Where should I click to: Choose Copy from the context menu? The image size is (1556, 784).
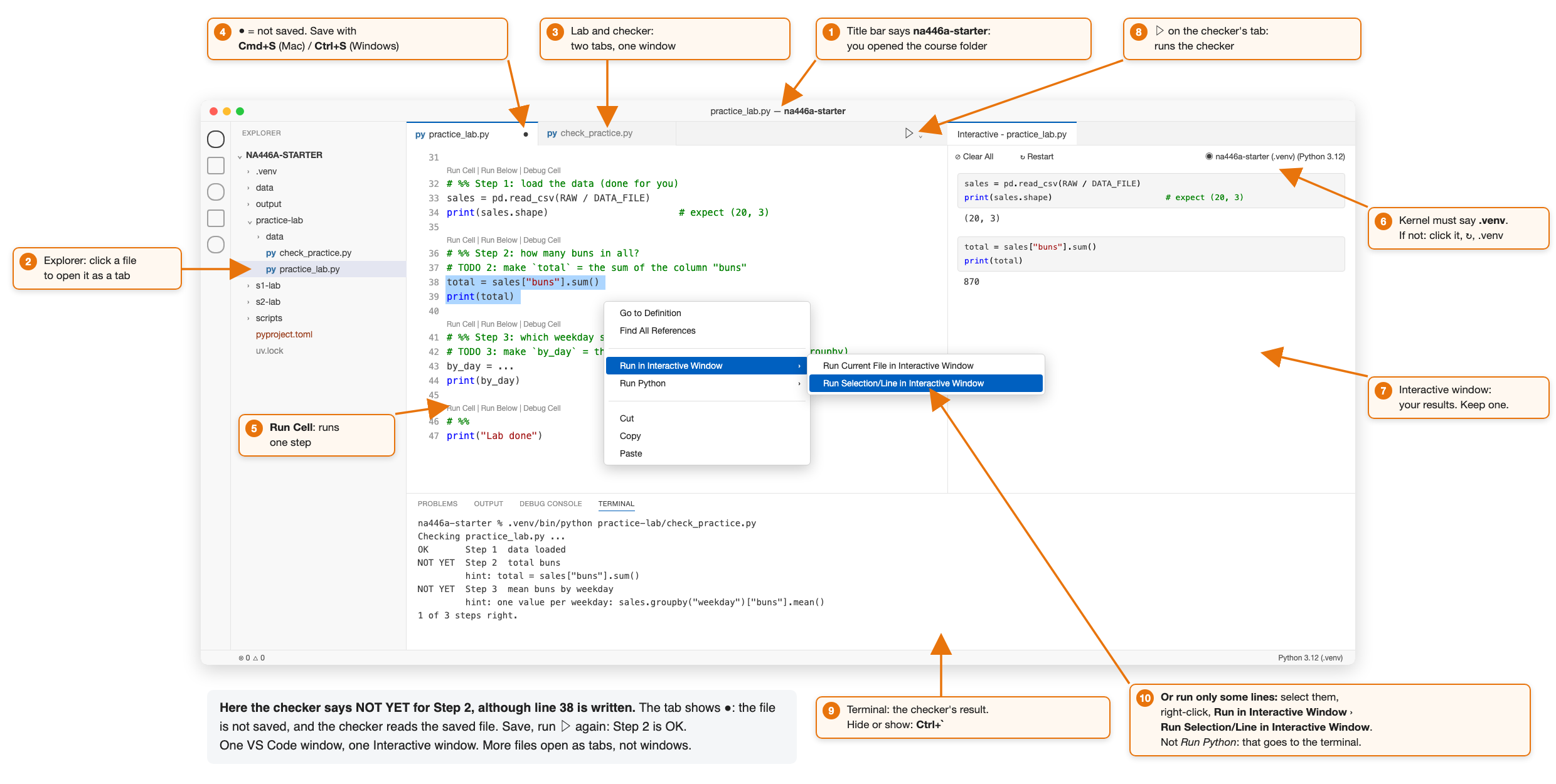[706, 436]
